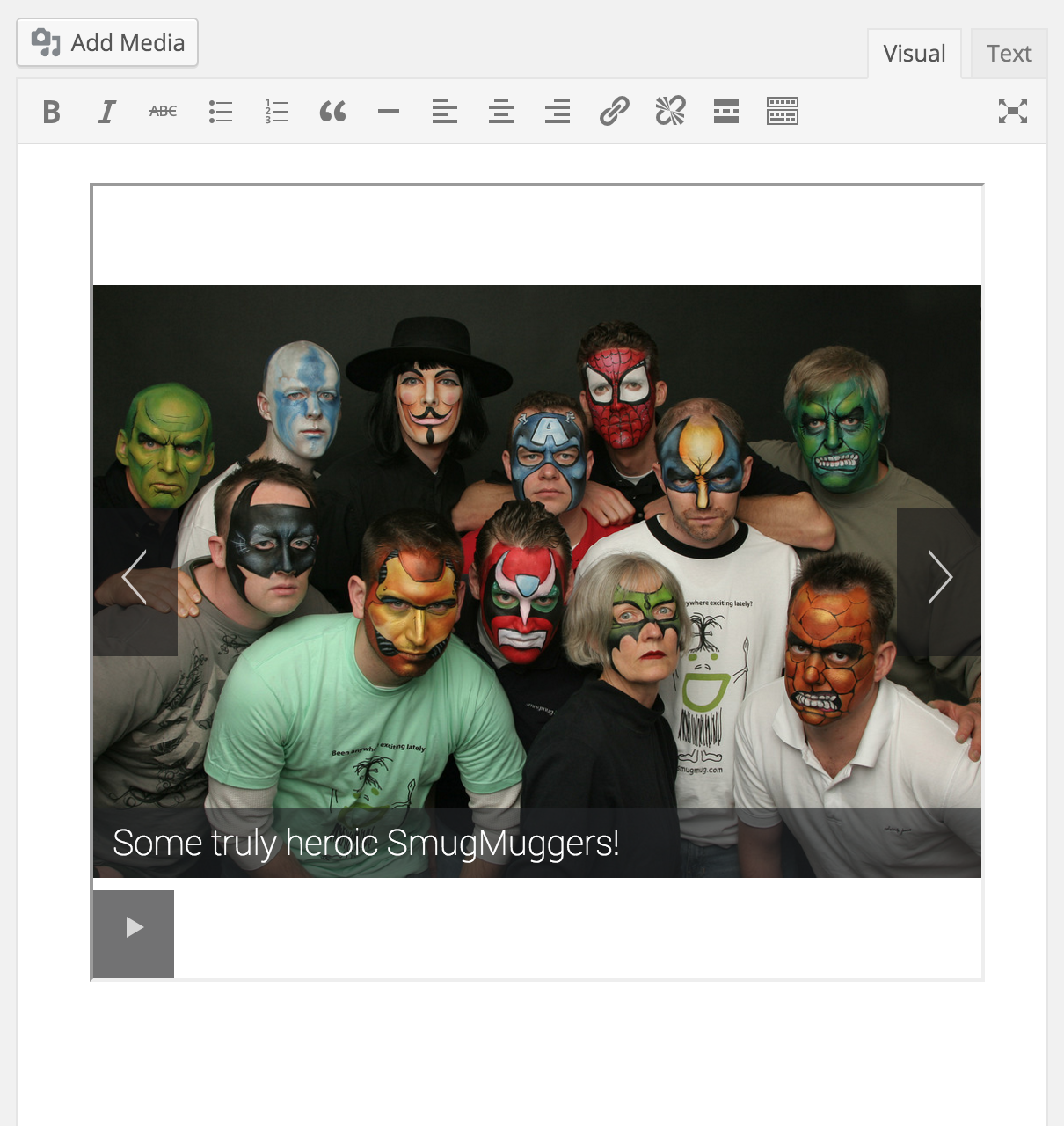Go to the previous slideshow image
The height and width of the screenshot is (1126, 1064).
[135, 581]
